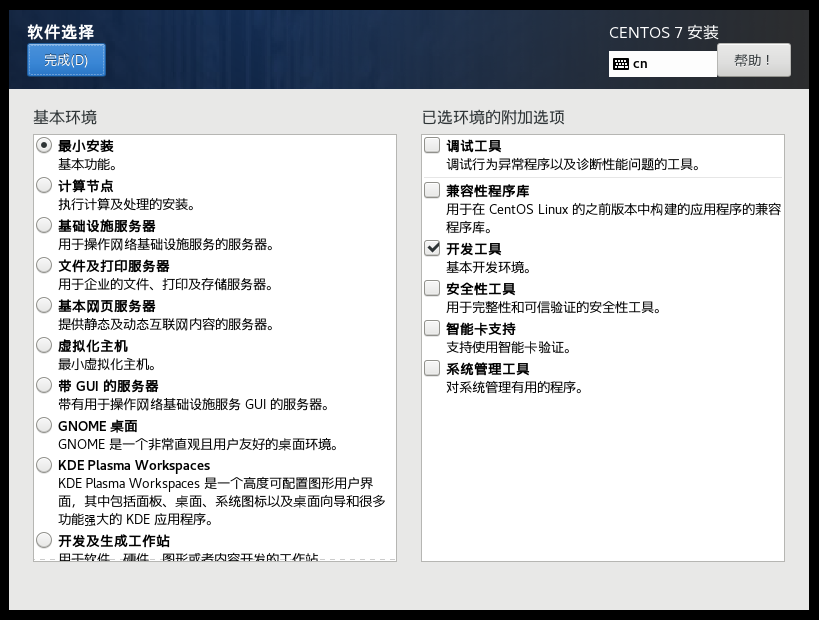The height and width of the screenshot is (620, 819).
Task: Click the 对系统管理有用的程序。 description
Action: [515, 388]
